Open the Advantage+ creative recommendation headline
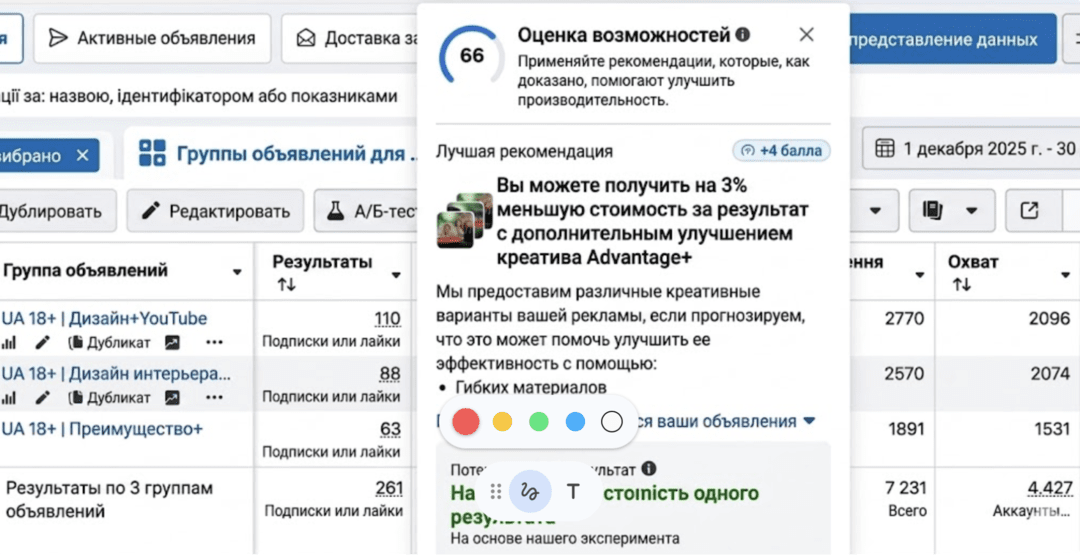Image resolution: width=1080 pixels, height=555 pixels. coord(652,221)
